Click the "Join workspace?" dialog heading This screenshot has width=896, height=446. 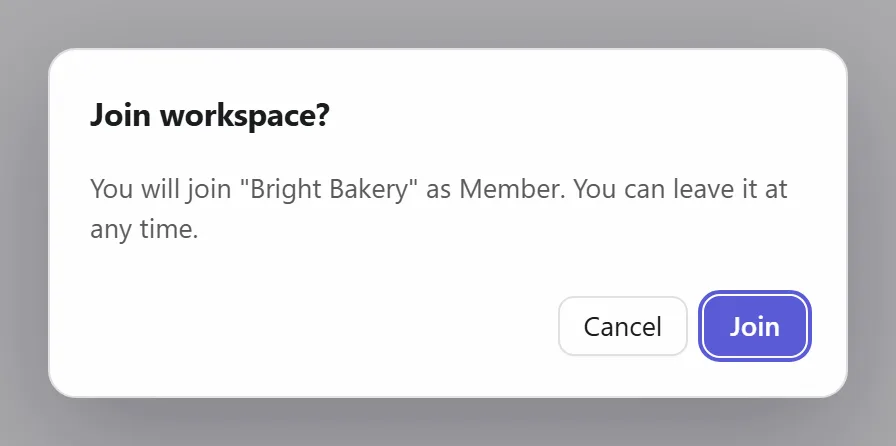[210, 115]
